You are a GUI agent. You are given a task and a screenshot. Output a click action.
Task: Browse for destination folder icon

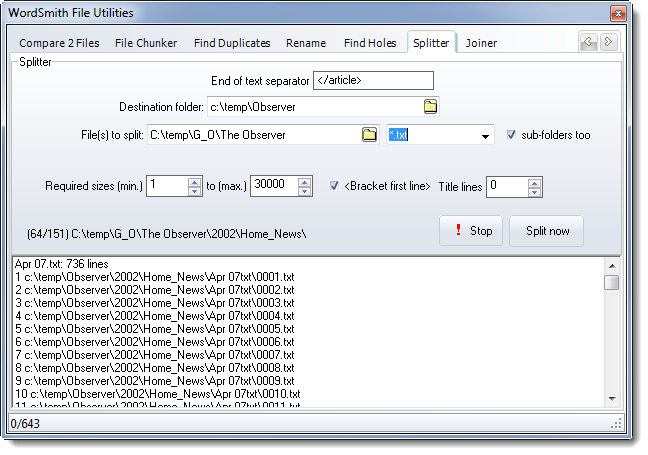click(x=430, y=106)
